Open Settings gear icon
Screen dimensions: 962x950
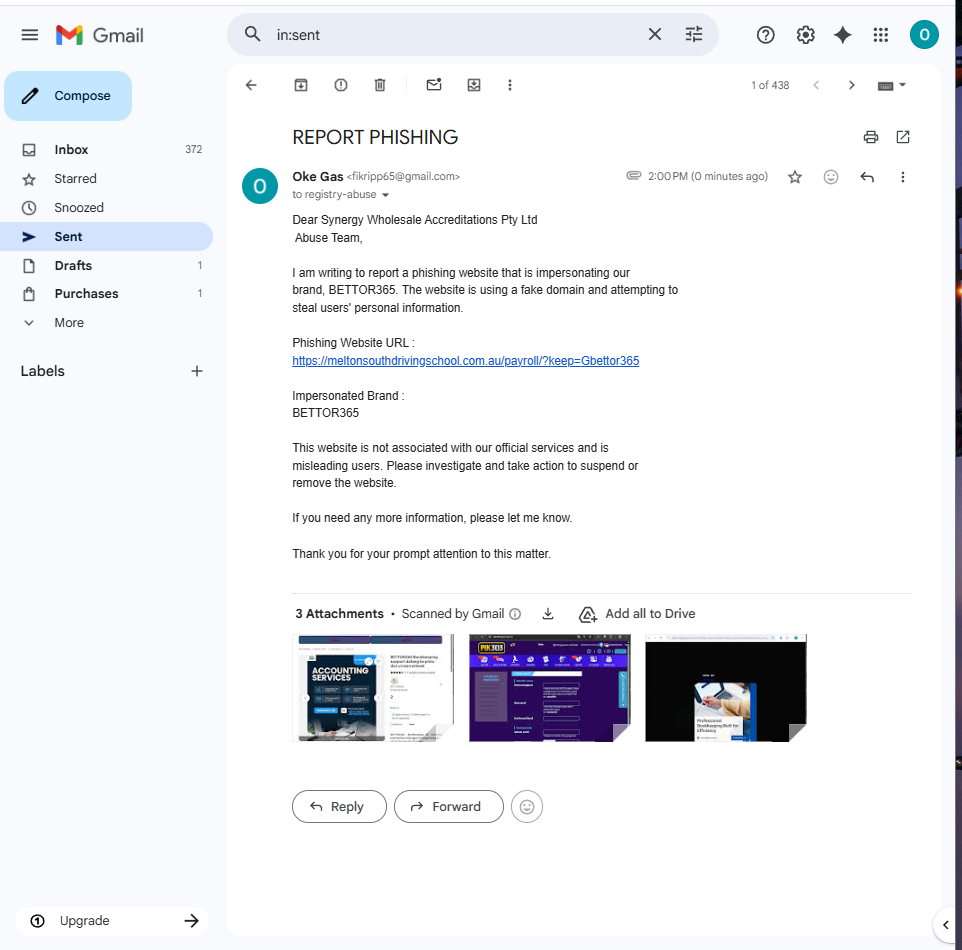pos(805,35)
